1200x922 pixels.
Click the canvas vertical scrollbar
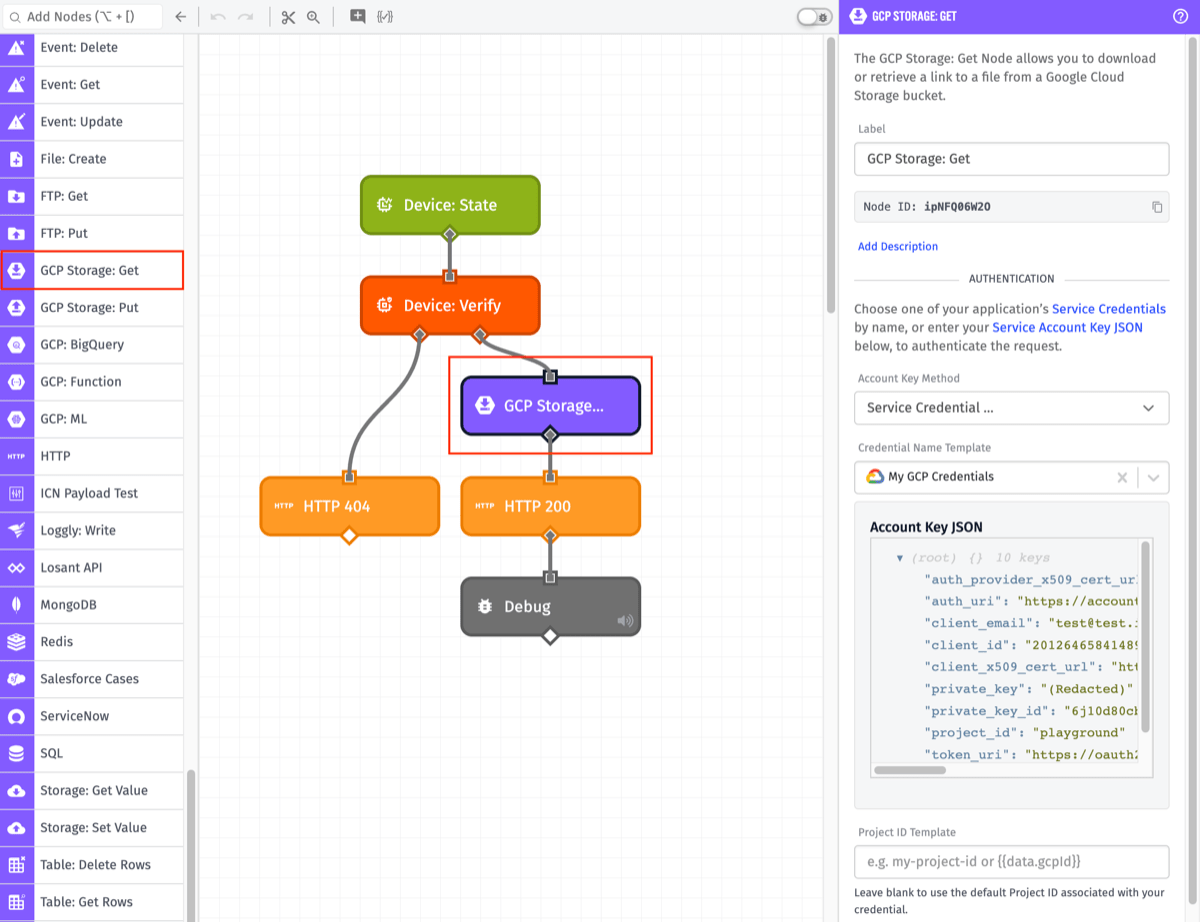click(x=831, y=176)
